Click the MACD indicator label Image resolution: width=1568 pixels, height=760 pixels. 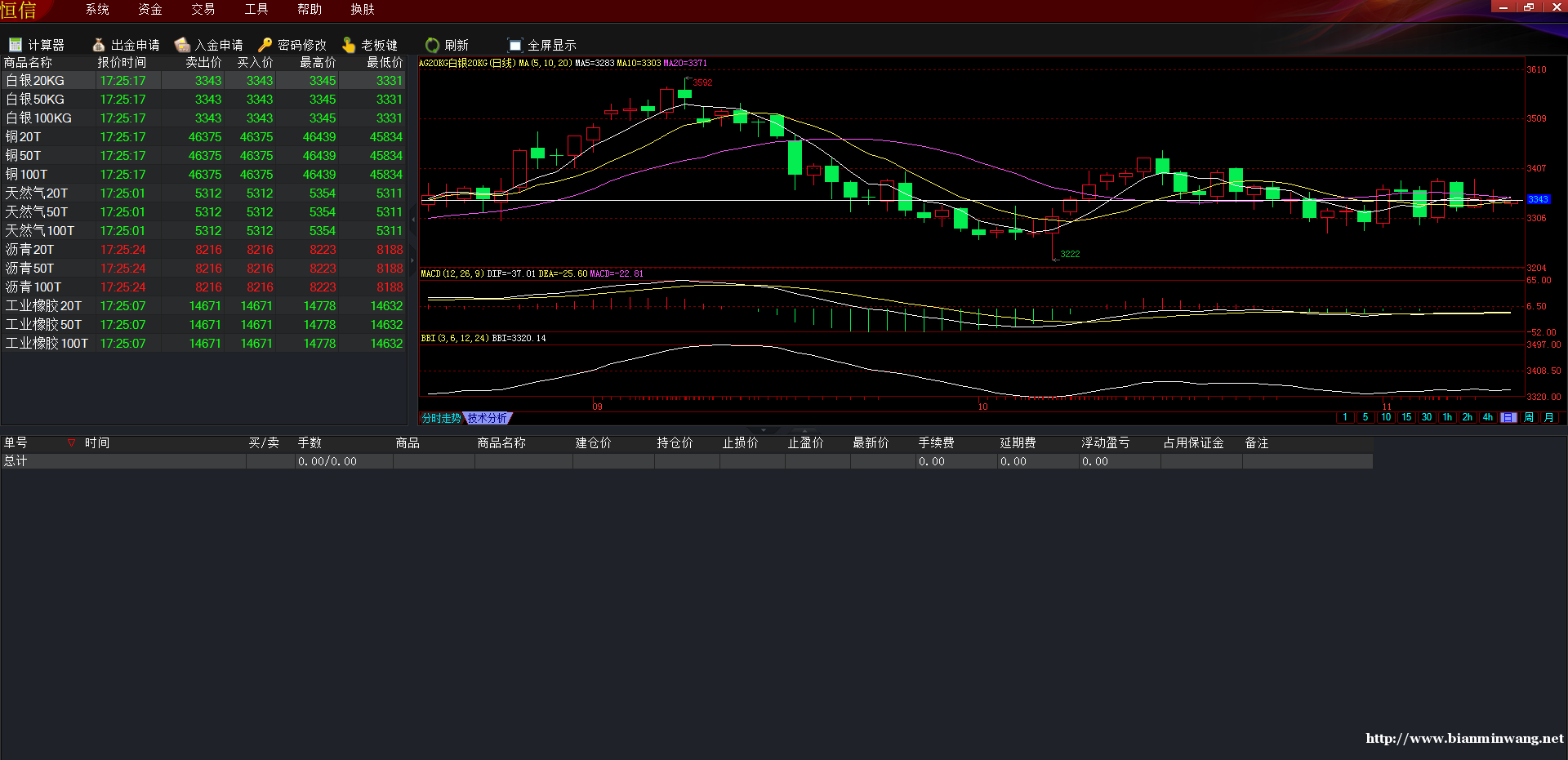(452, 273)
